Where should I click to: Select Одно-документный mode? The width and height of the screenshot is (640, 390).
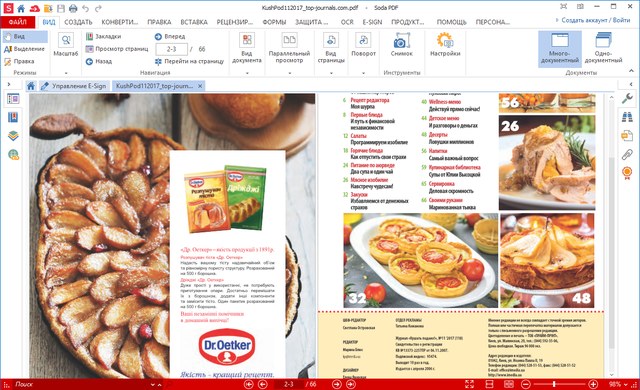click(603, 49)
